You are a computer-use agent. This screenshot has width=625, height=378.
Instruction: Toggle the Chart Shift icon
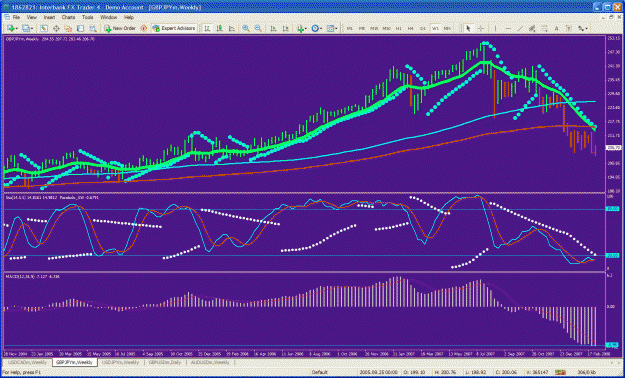(x=285, y=28)
